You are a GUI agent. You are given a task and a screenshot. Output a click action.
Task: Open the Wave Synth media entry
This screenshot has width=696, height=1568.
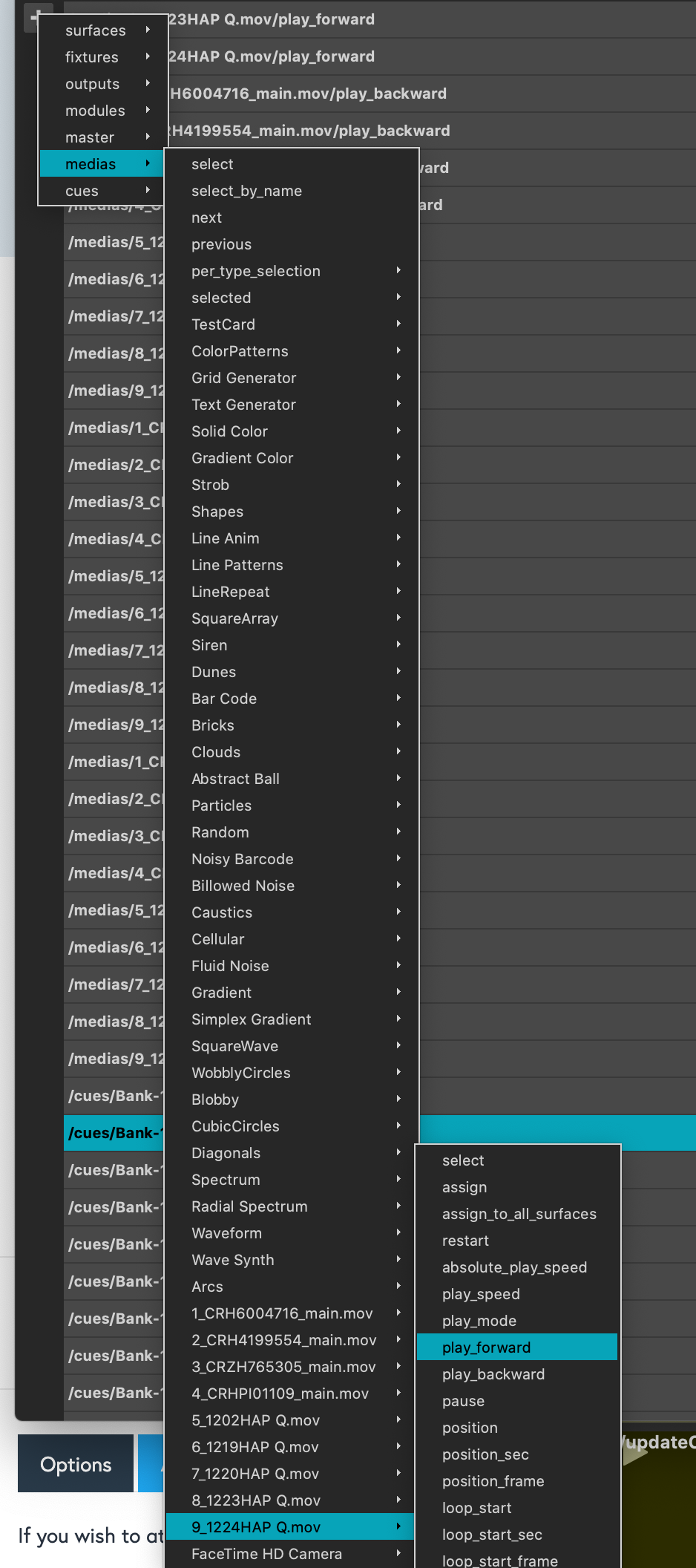pos(292,1260)
